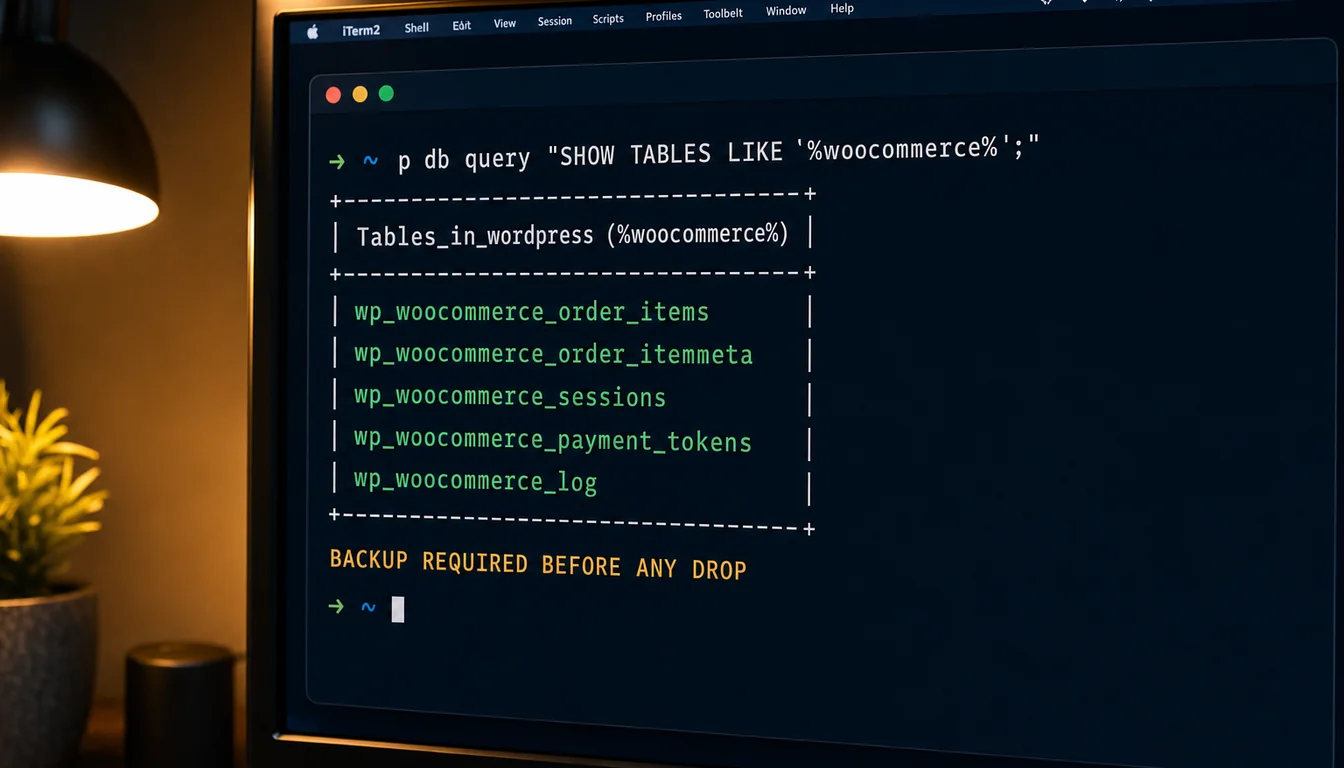1344x768 pixels.
Task: Select the wp_woocommerce_payment_tokens row
Action: click(552, 440)
